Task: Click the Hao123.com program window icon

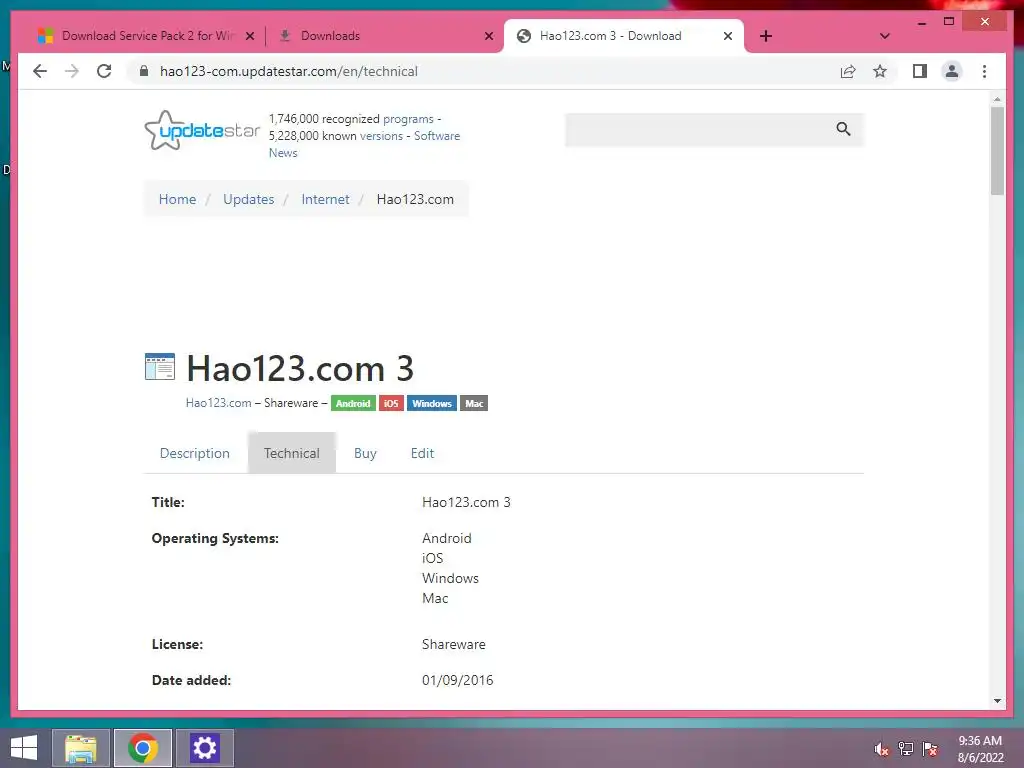Action: tap(159, 366)
